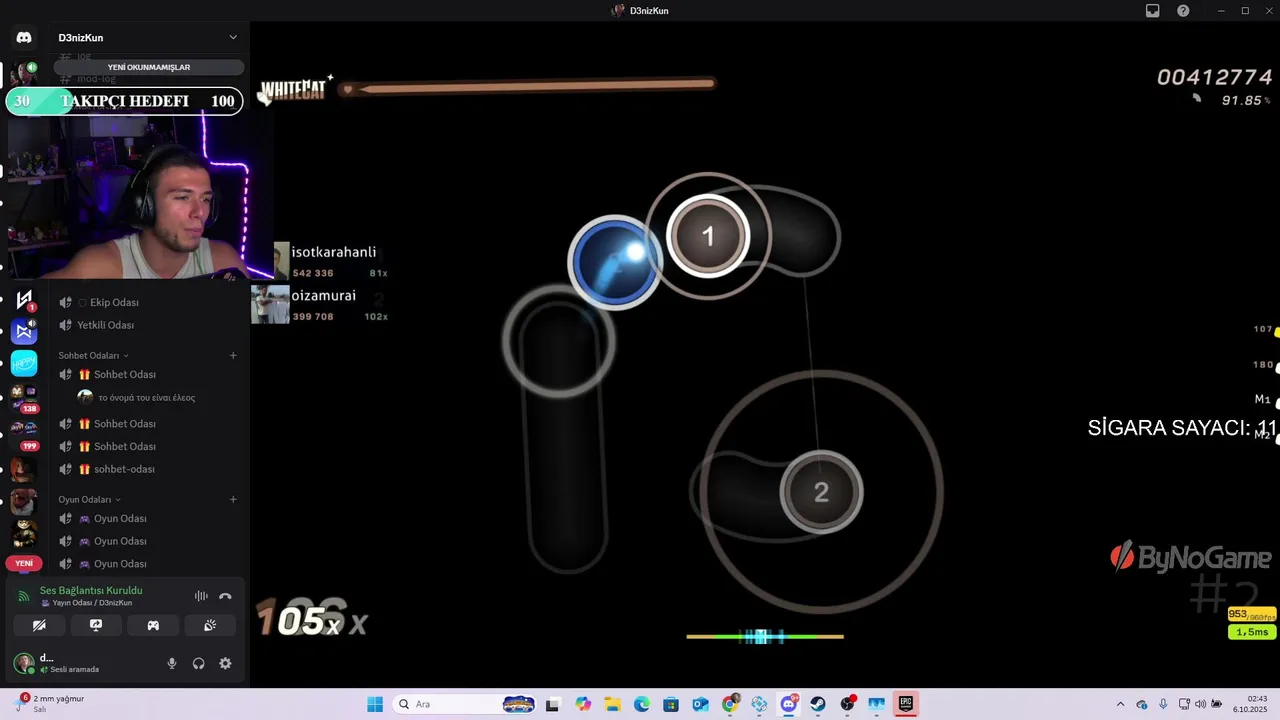Turn on the camera in voice panel

39,625
